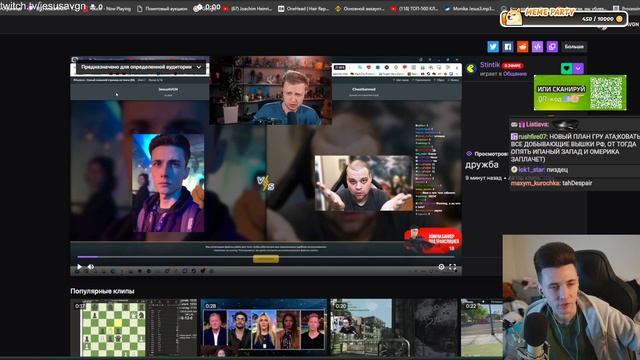Mute the clip player volume
Screen dimensions: 640x360
[x=91, y=267]
